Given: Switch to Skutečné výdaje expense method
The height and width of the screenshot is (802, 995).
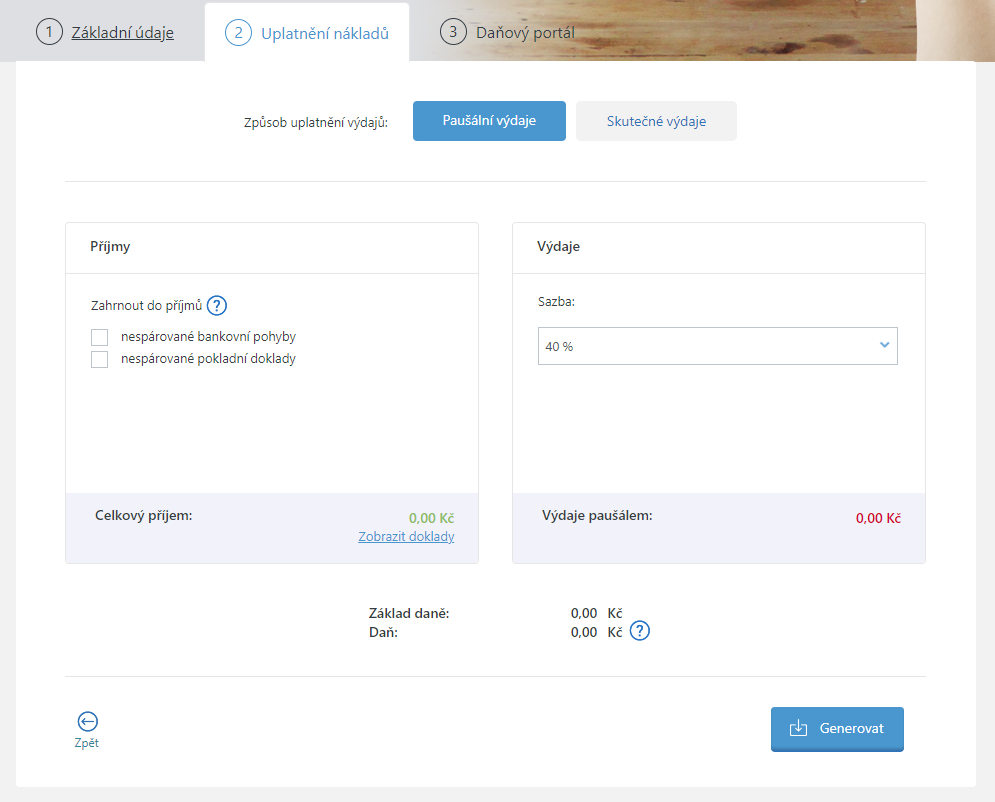Looking at the screenshot, I should coord(656,121).
